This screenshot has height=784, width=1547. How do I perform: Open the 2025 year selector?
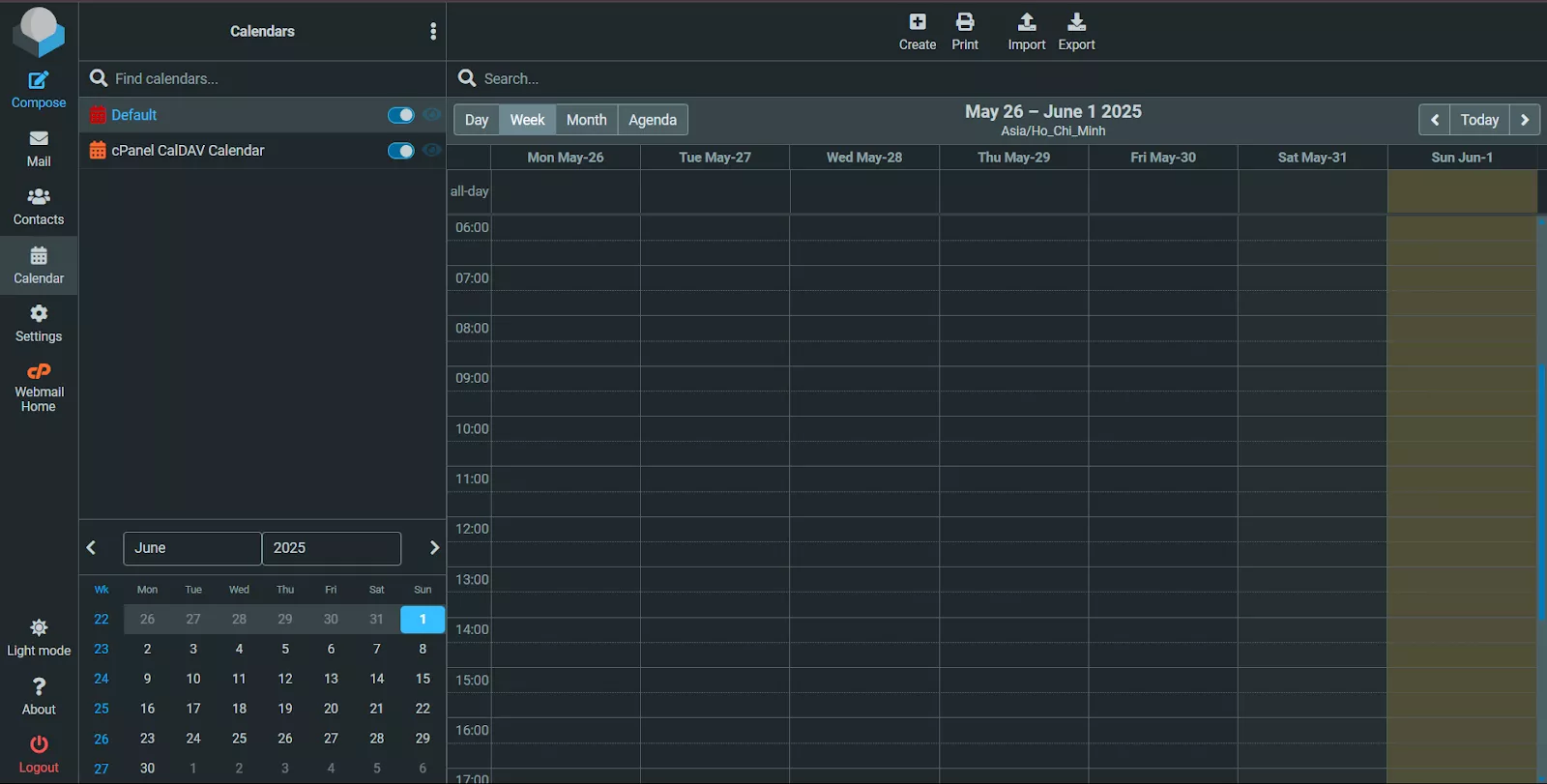(x=331, y=548)
